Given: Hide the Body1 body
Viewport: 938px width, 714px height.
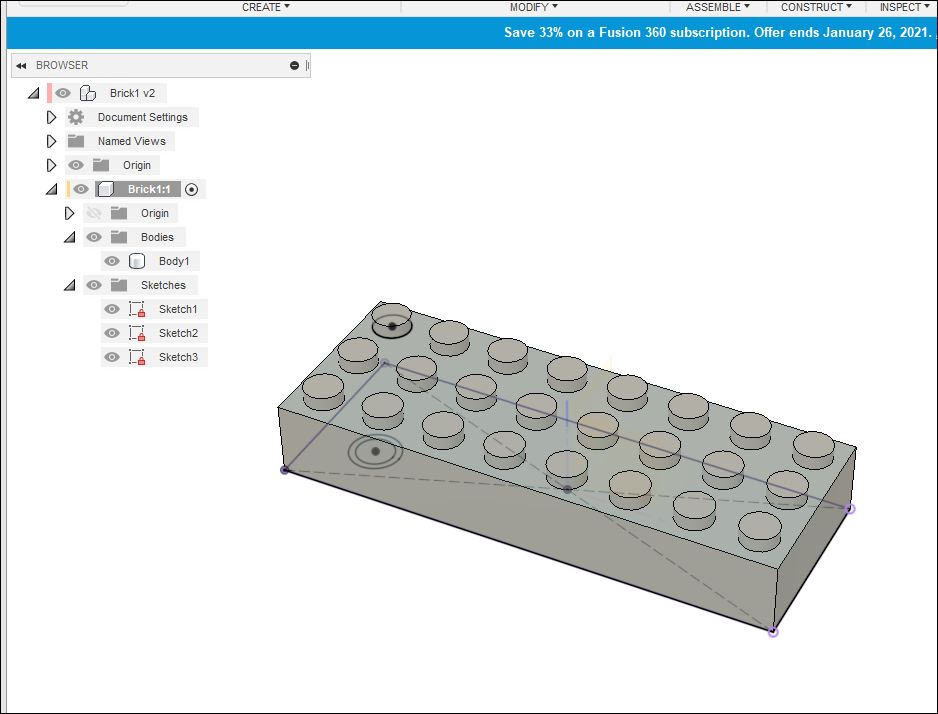Looking at the screenshot, I should (x=112, y=261).
